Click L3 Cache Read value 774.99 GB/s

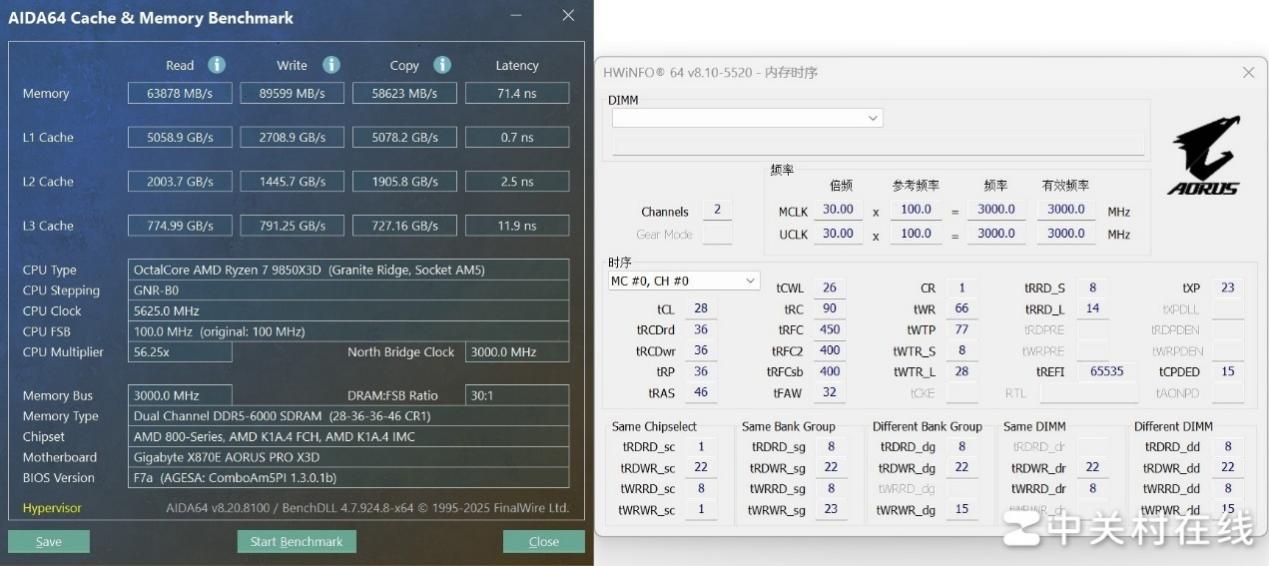tap(181, 225)
